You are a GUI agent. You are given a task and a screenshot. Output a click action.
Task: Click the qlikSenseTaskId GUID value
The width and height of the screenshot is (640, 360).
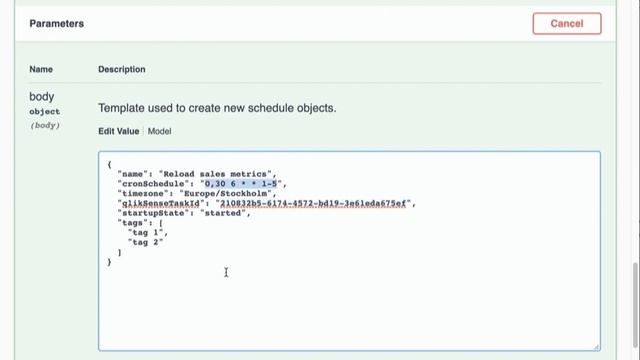coord(313,203)
